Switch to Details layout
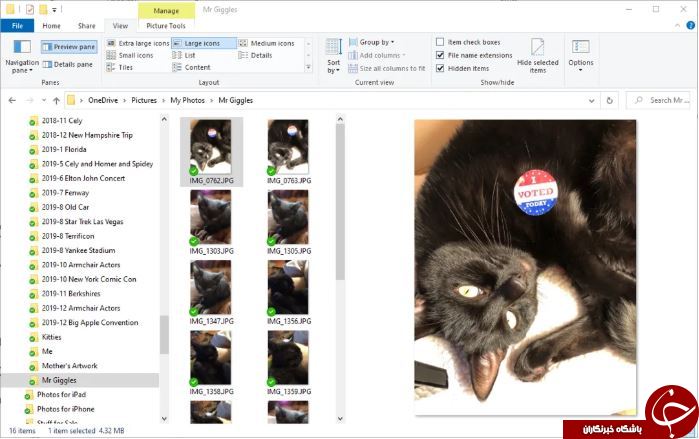 [255, 55]
